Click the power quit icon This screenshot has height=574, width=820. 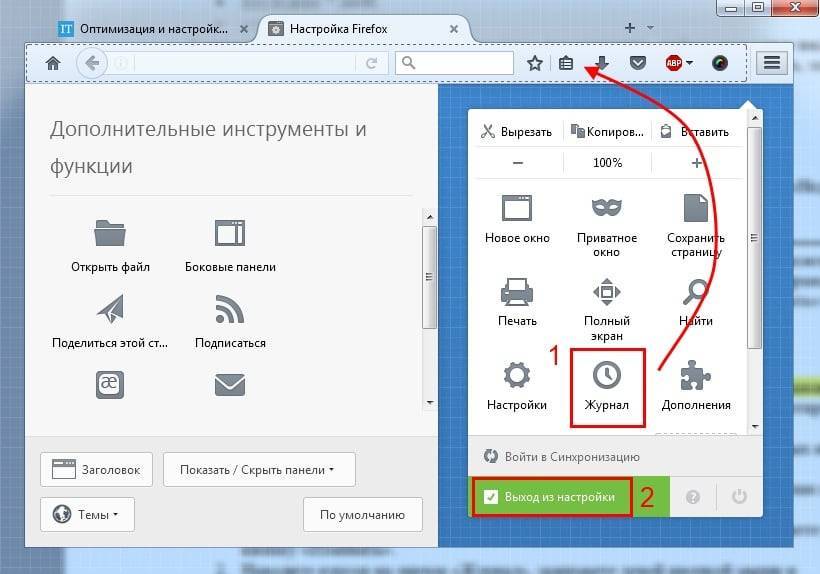[739, 496]
